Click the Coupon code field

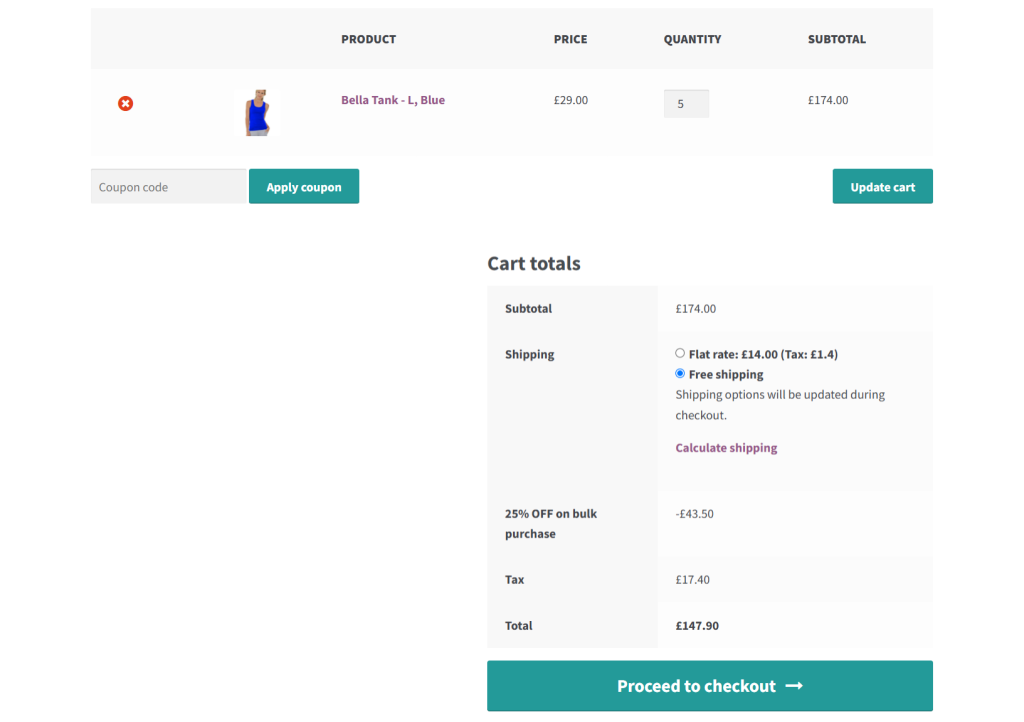click(168, 187)
